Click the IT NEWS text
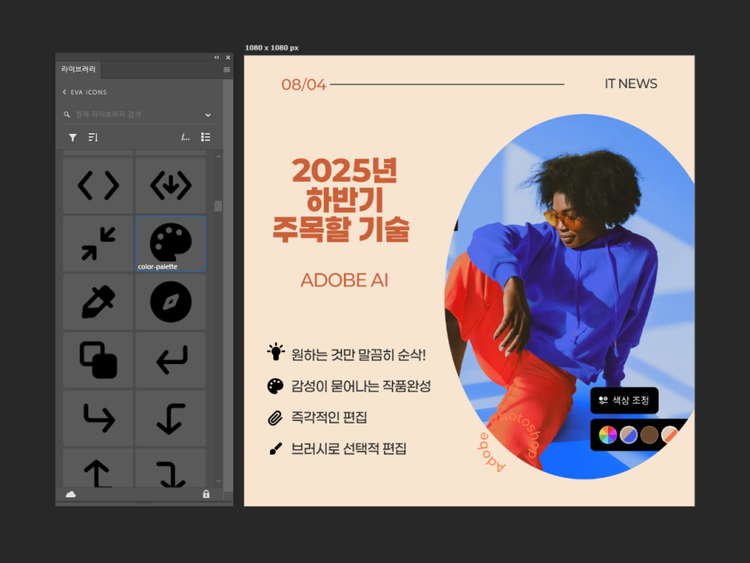The width and height of the screenshot is (750, 563). click(631, 84)
